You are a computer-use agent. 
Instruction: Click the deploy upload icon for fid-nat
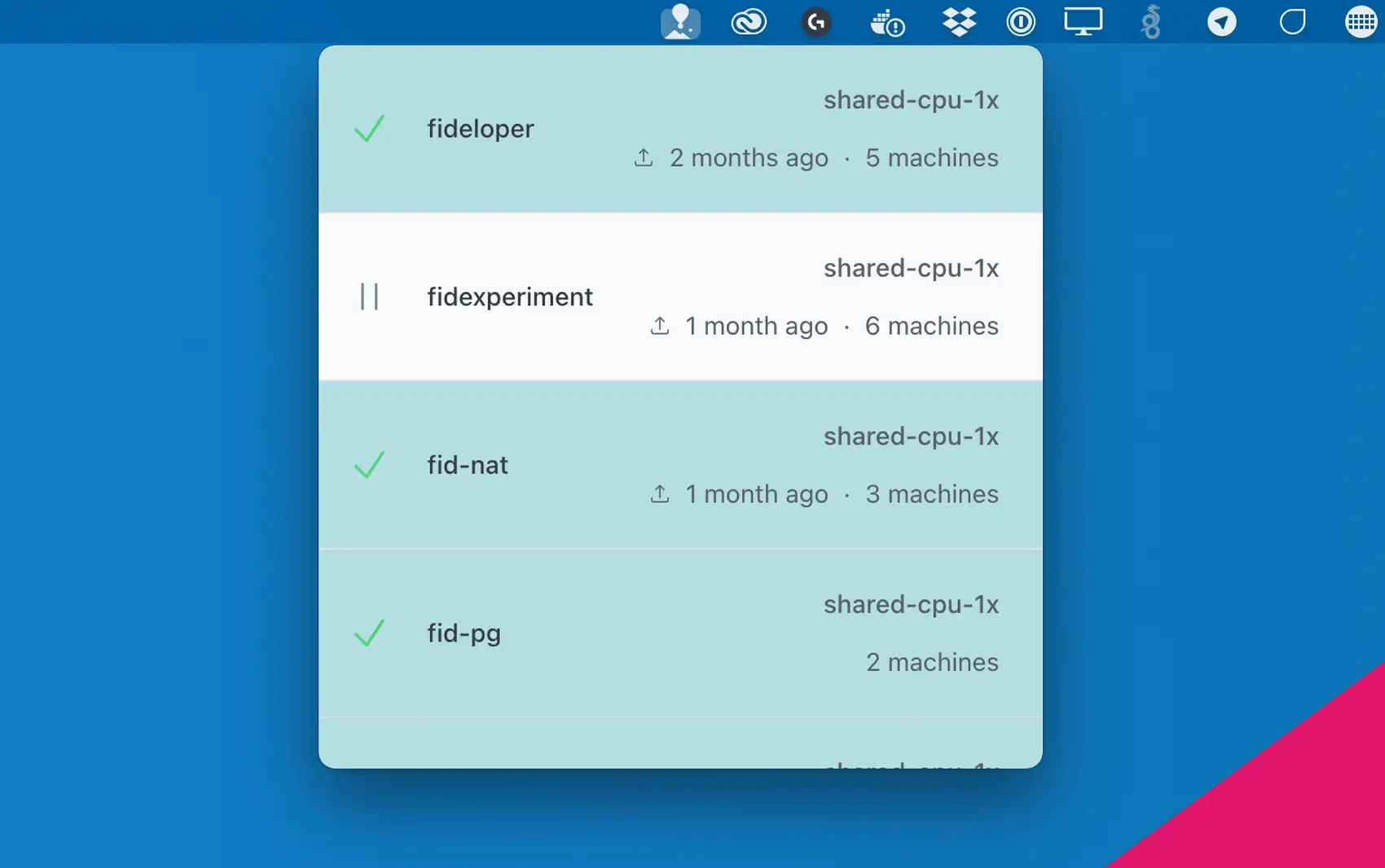click(x=660, y=493)
